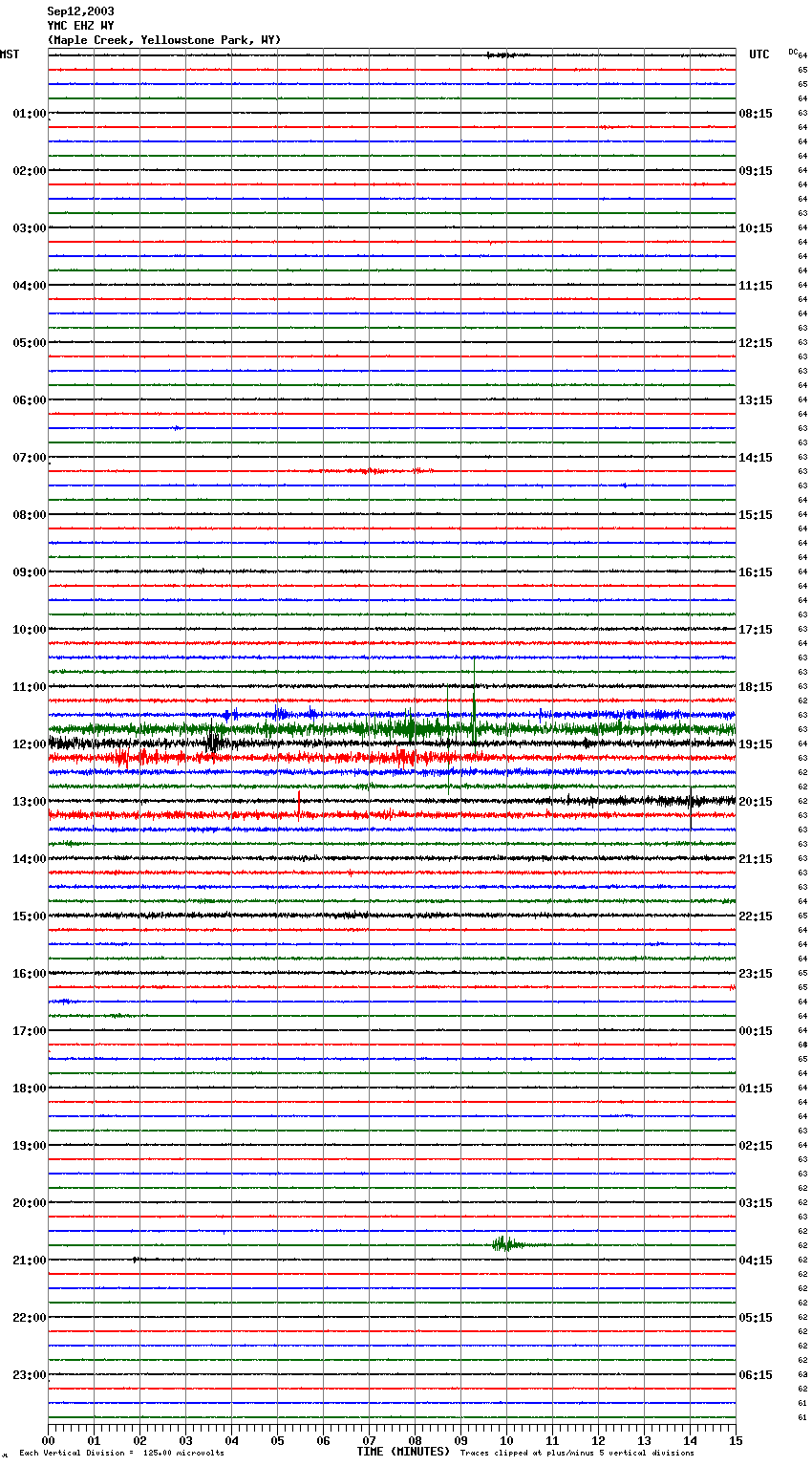The width and height of the screenshot is (812, 1466).
Task: Click the 20:15 UTC time label
Action: pyautogui.click(x=756, y=802)
